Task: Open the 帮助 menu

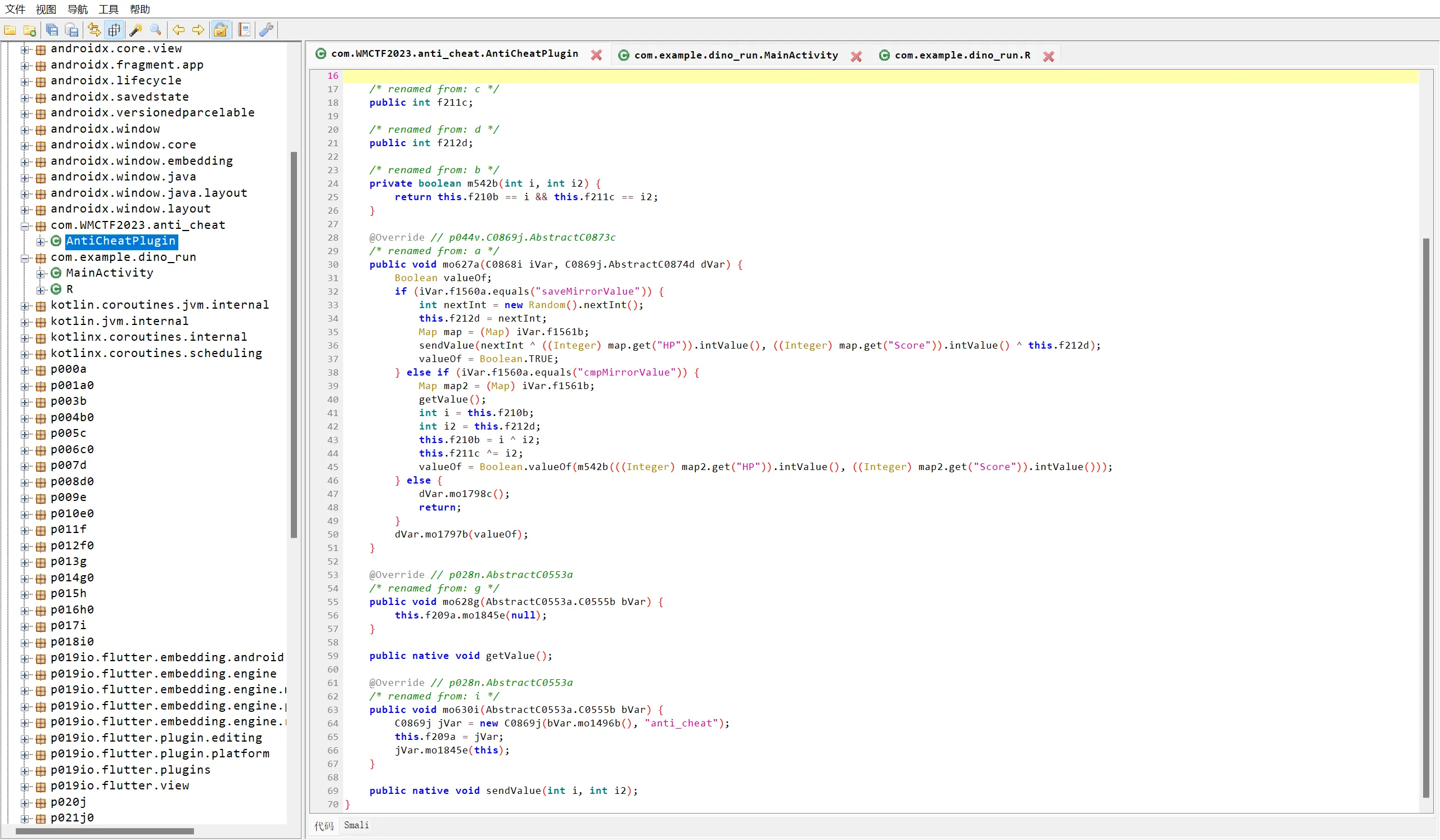Action: pyautogui.click(x=140, y=9)
